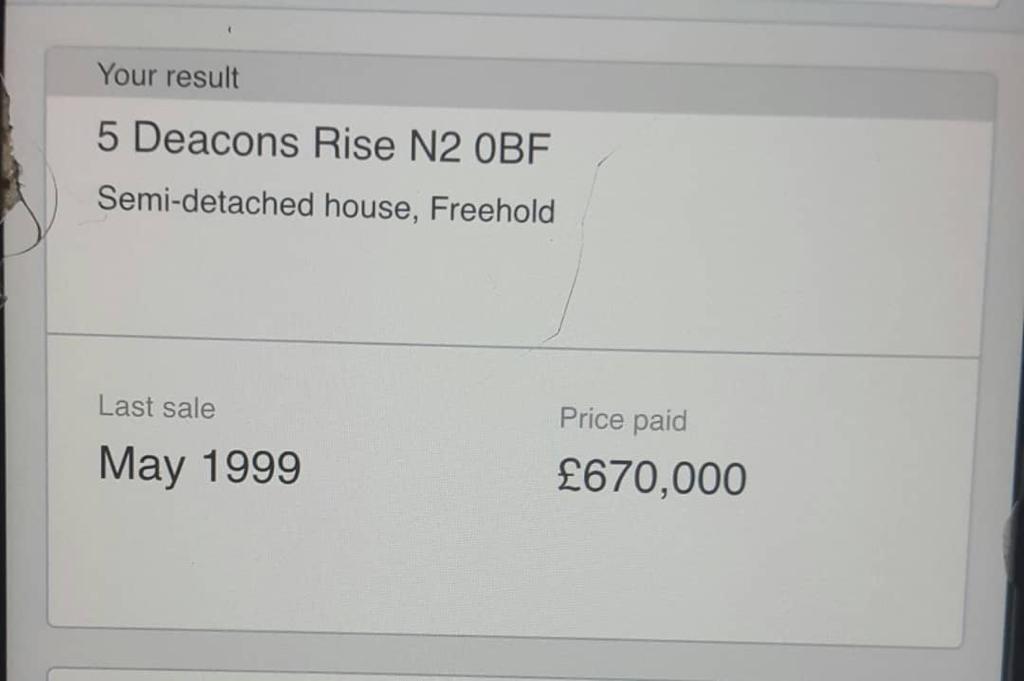
Task: Select the house number 5 in the address
Action: tap(108, 139)
